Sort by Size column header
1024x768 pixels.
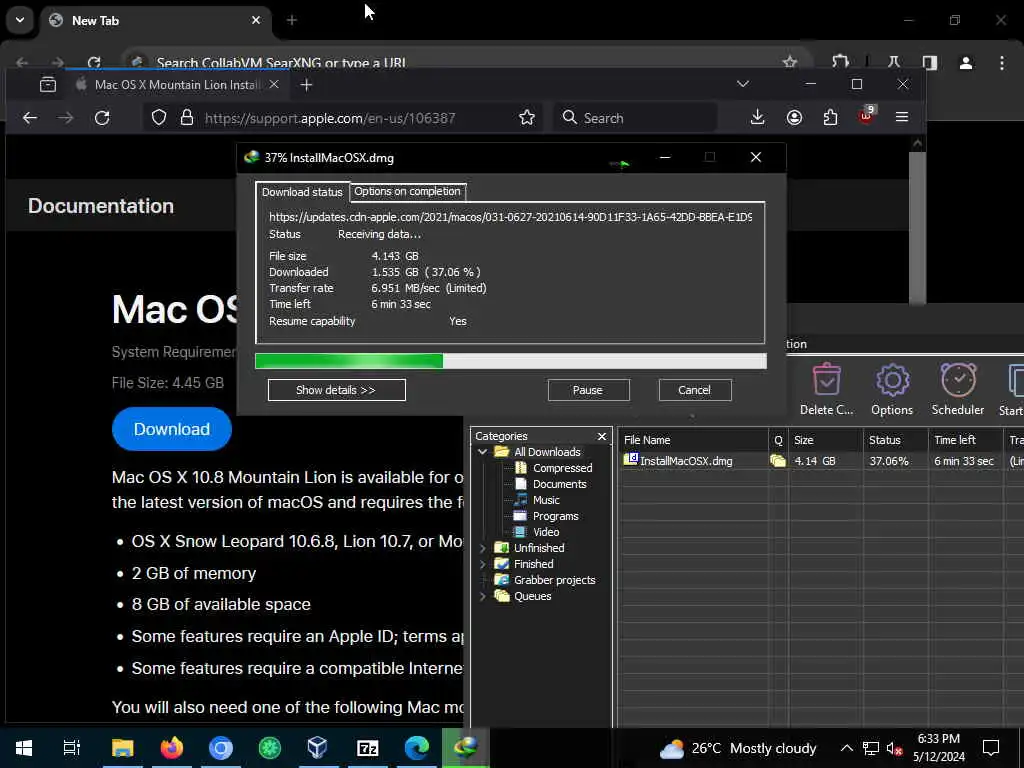tap(825, 440)
